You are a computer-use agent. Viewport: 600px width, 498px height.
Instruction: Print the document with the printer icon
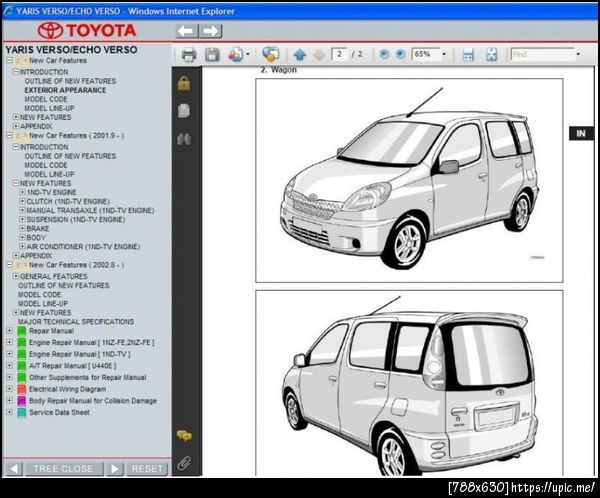point(189,55)
